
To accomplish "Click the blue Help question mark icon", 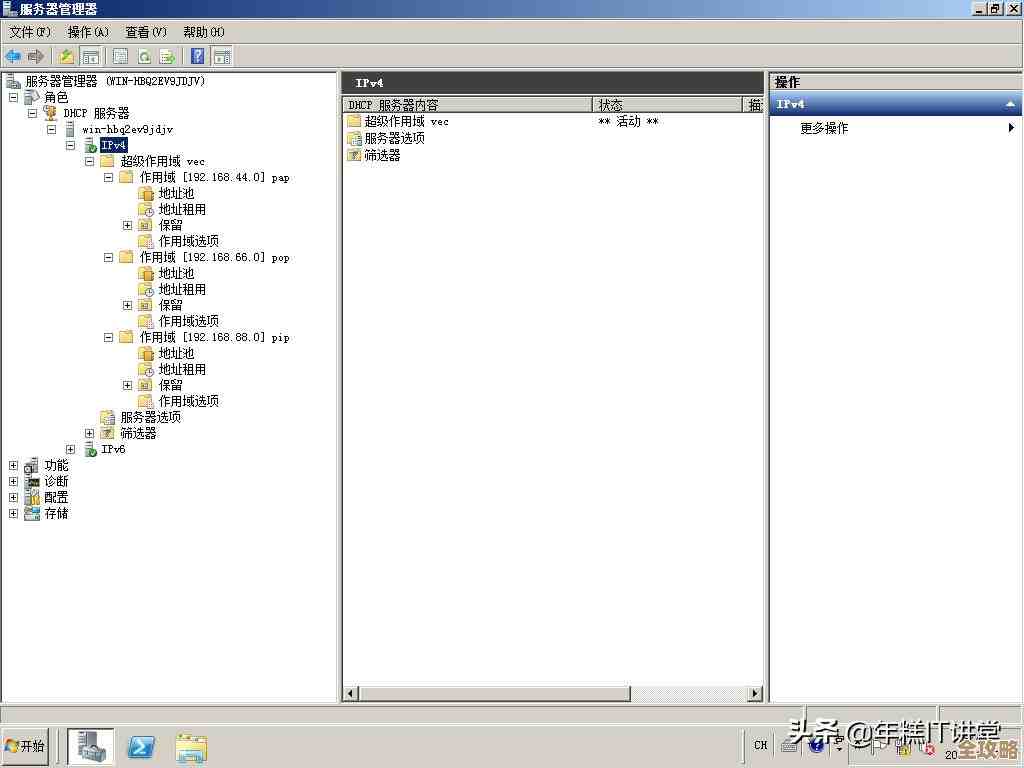I will point(198,57).
